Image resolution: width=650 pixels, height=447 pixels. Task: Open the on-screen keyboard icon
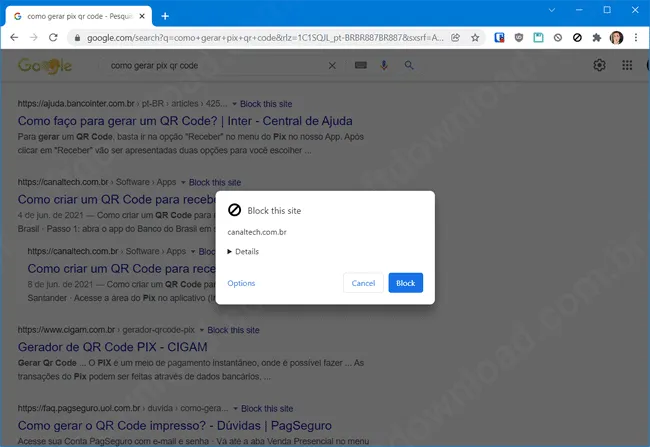pos(361,65)
